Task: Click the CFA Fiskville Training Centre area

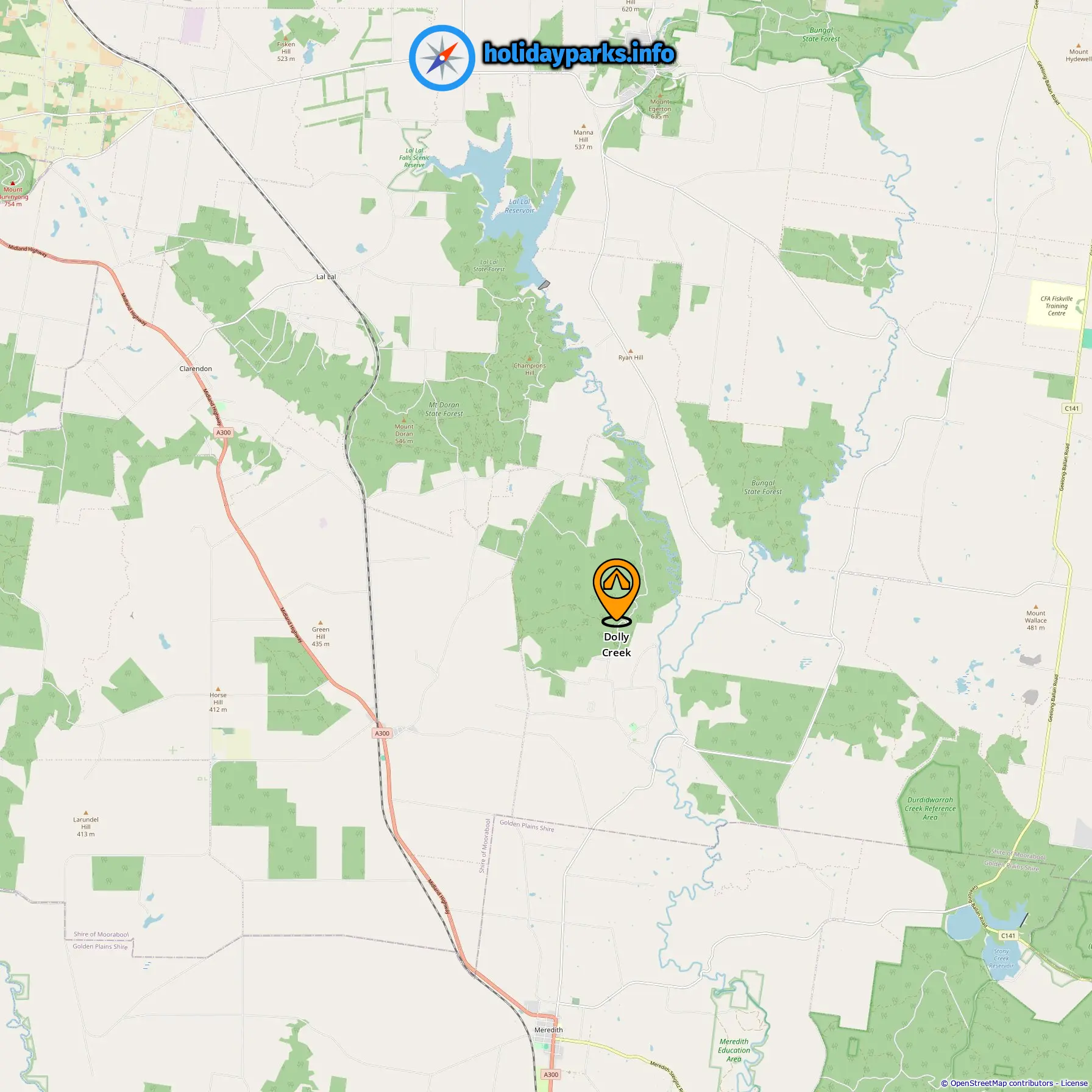Action: [x=1057, y=306]
